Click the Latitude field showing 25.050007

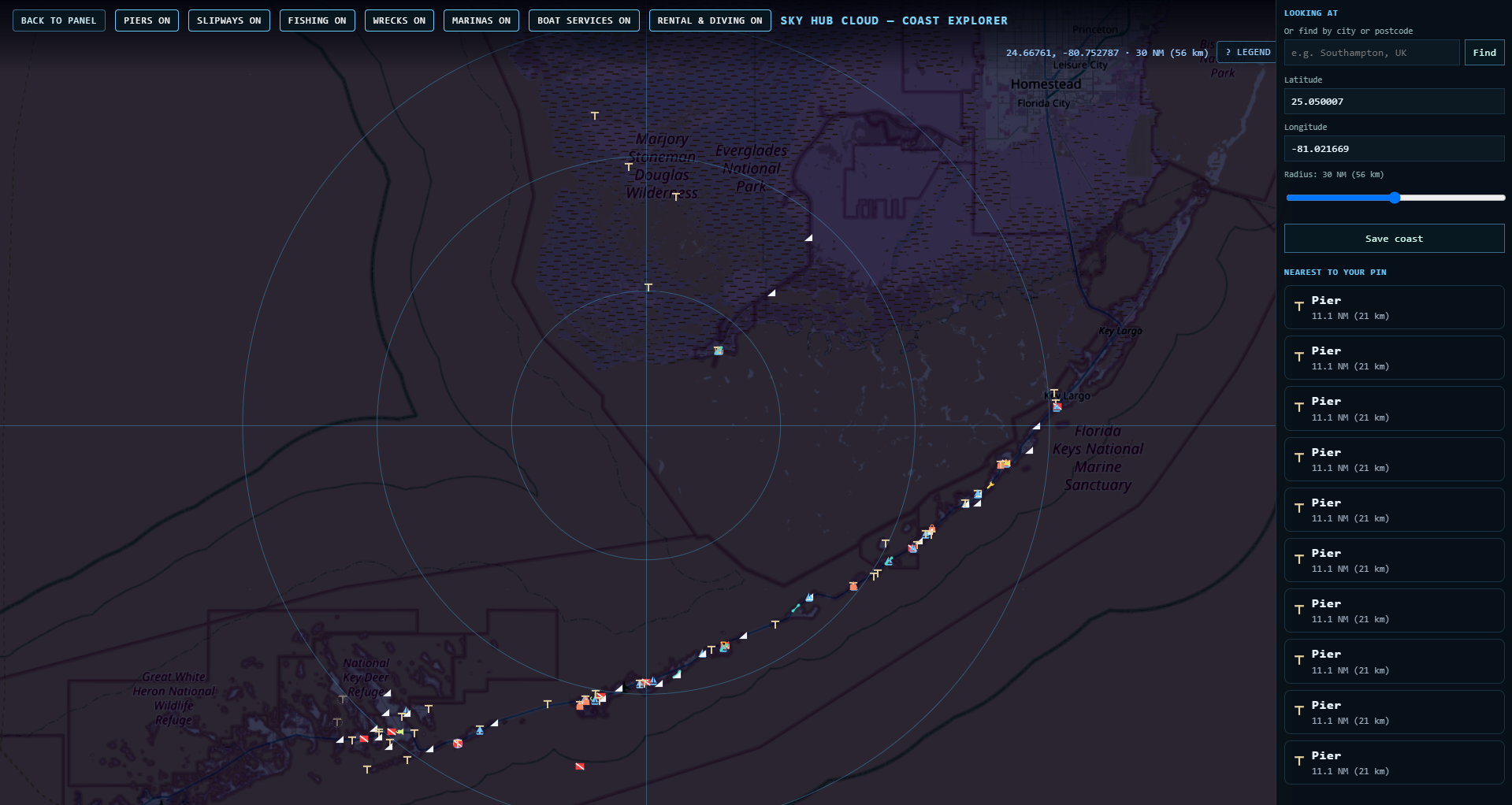click(x=1394, y=102)
